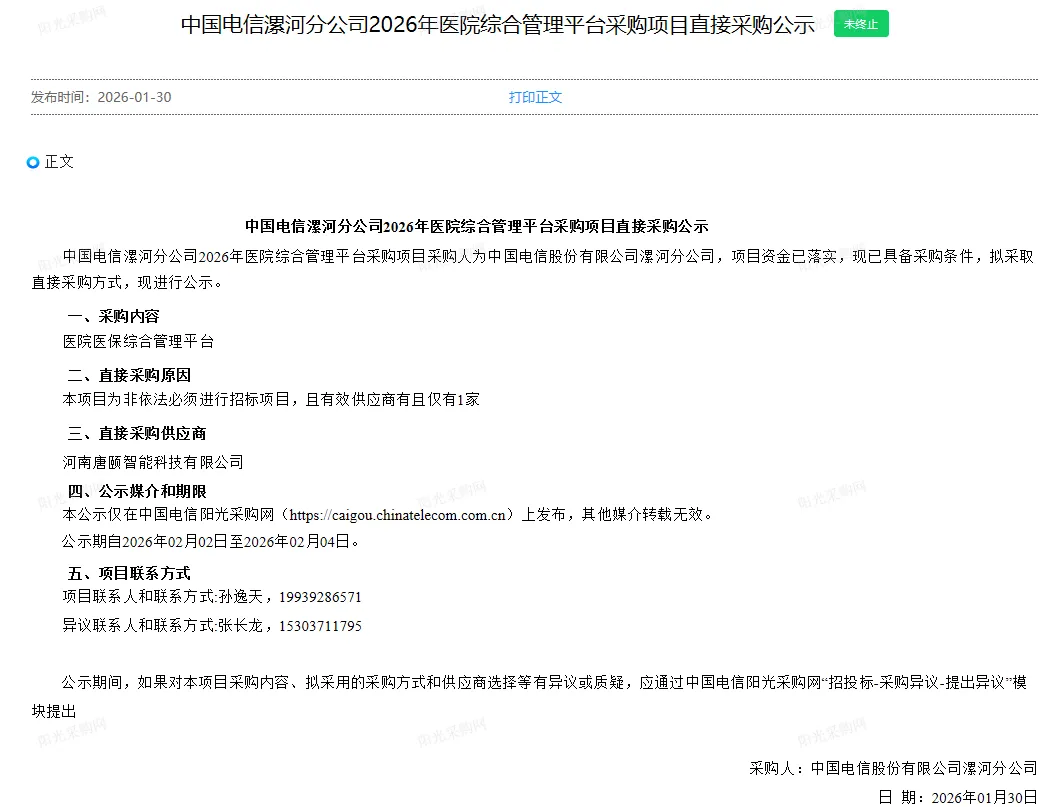The height and width of the screenshot is (807, 1061).
Task: Click the signature 采购人：中国电信股份有限公司漯河分公司
Action: (x=893, y=768)
